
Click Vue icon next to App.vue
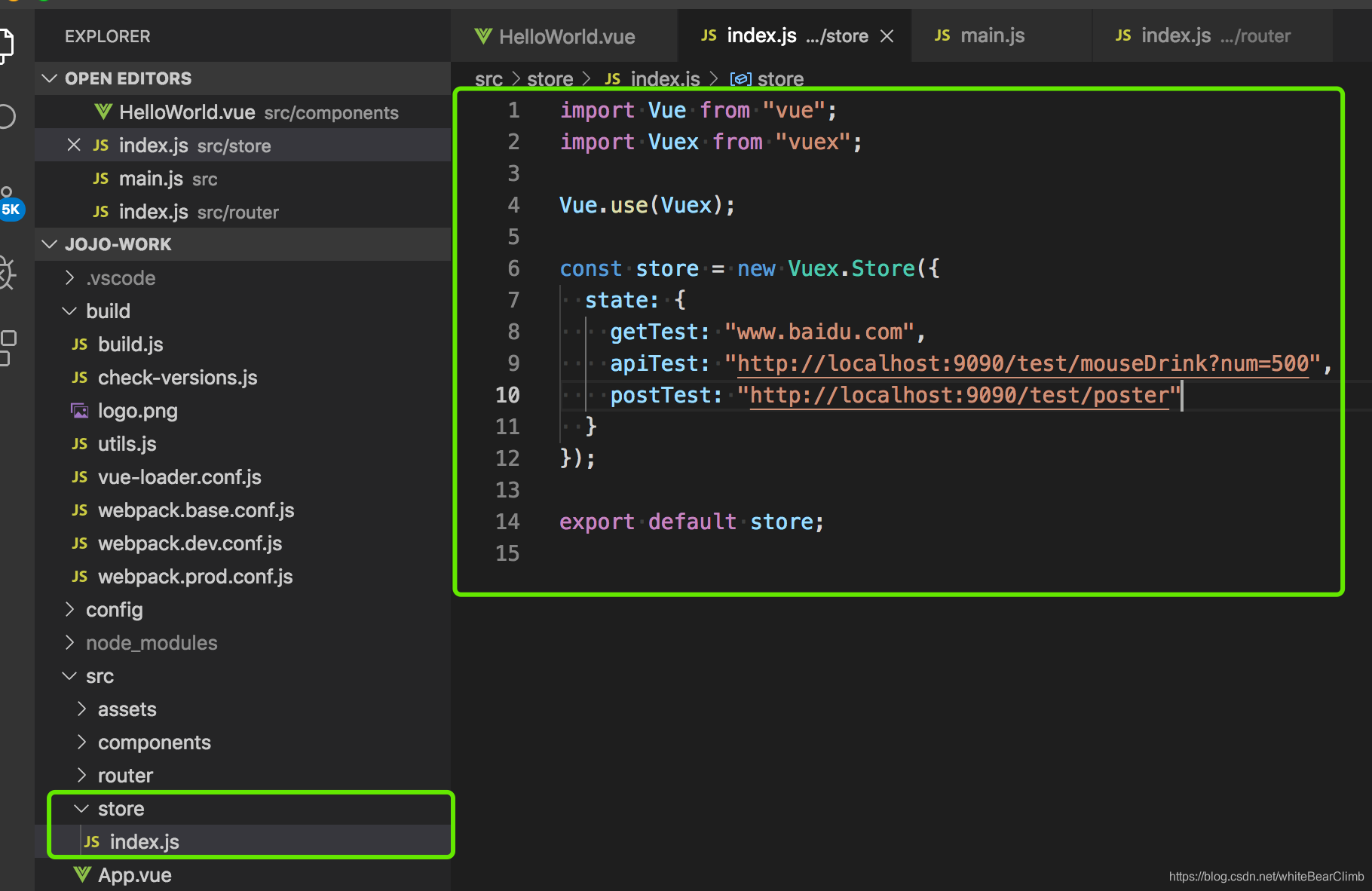82,874
